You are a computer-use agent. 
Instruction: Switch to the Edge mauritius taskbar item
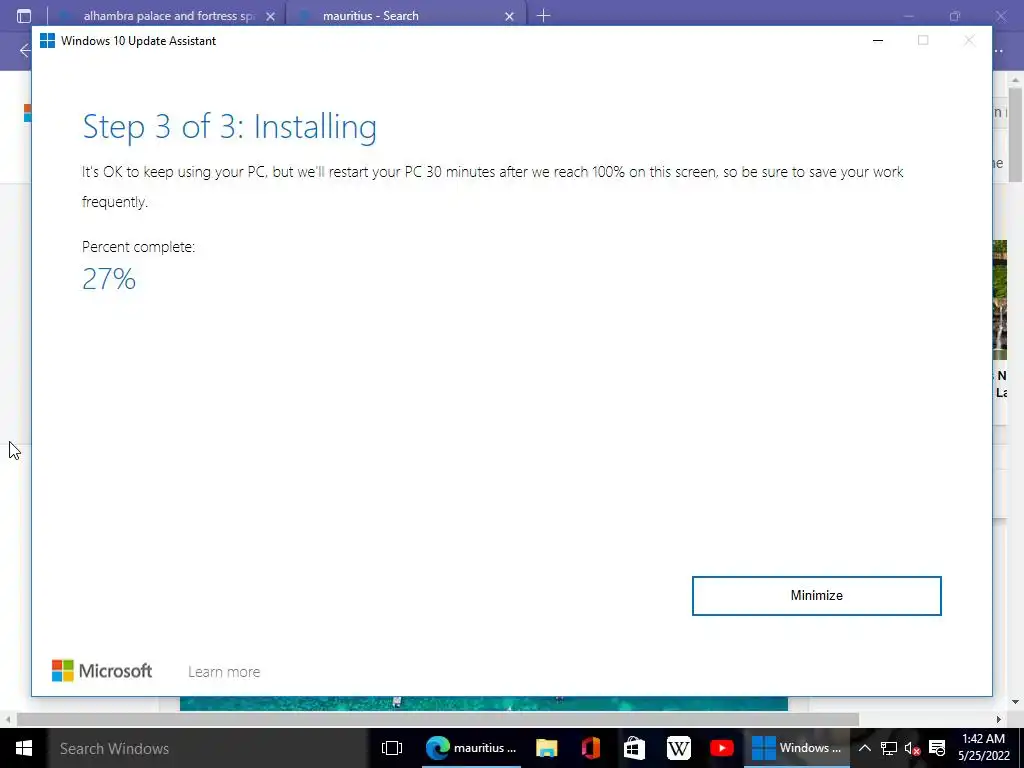point(470,748)
